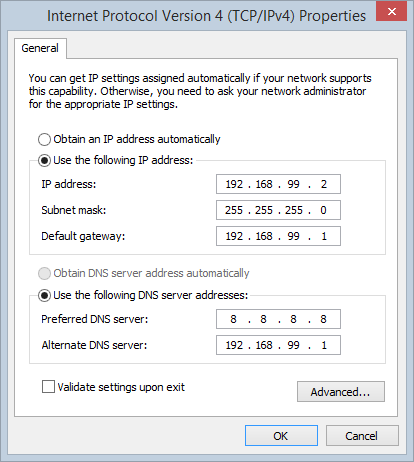Click the dialog title bar text
This screenshot has height=462, width=414.
206,16
